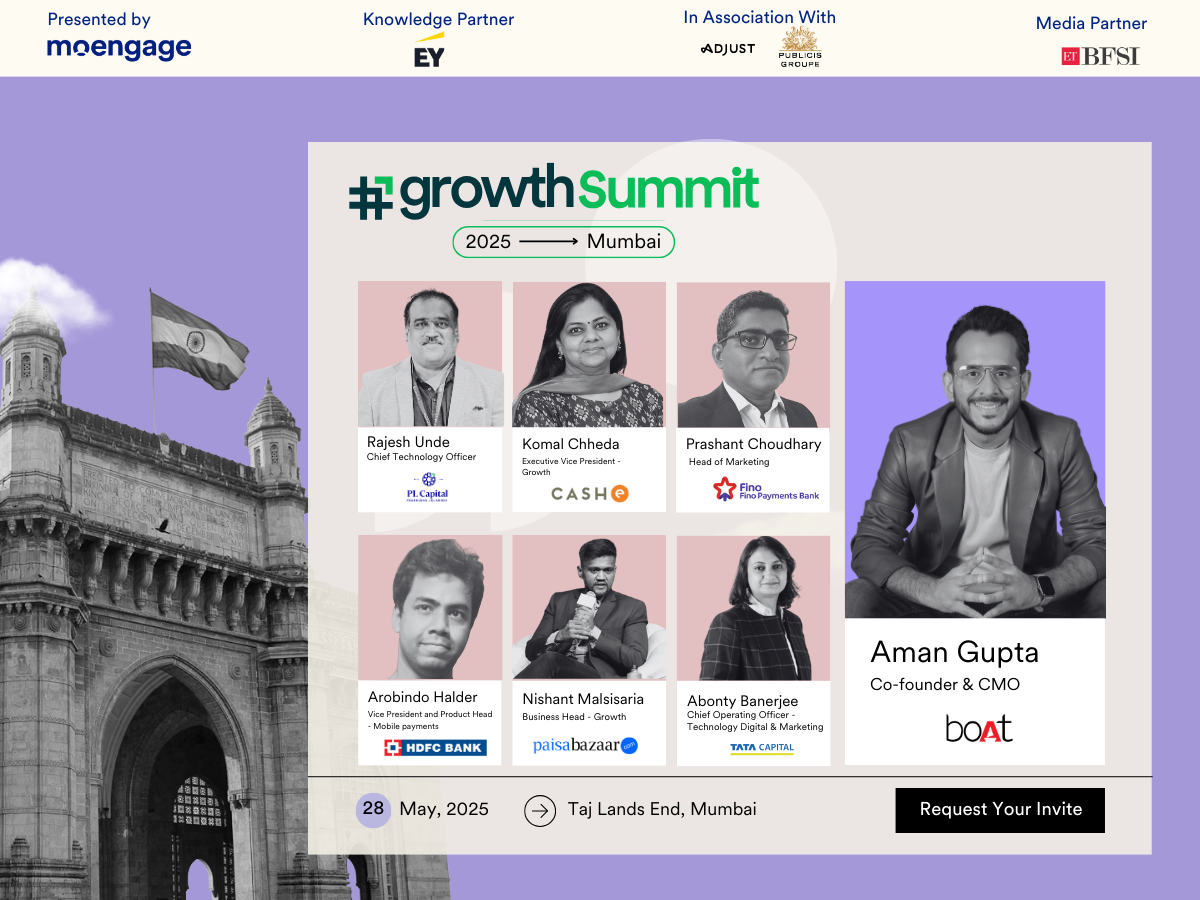Click the circled arrow beside venue
This screenshot has width=1200, height=900.
tap(540, 810)
